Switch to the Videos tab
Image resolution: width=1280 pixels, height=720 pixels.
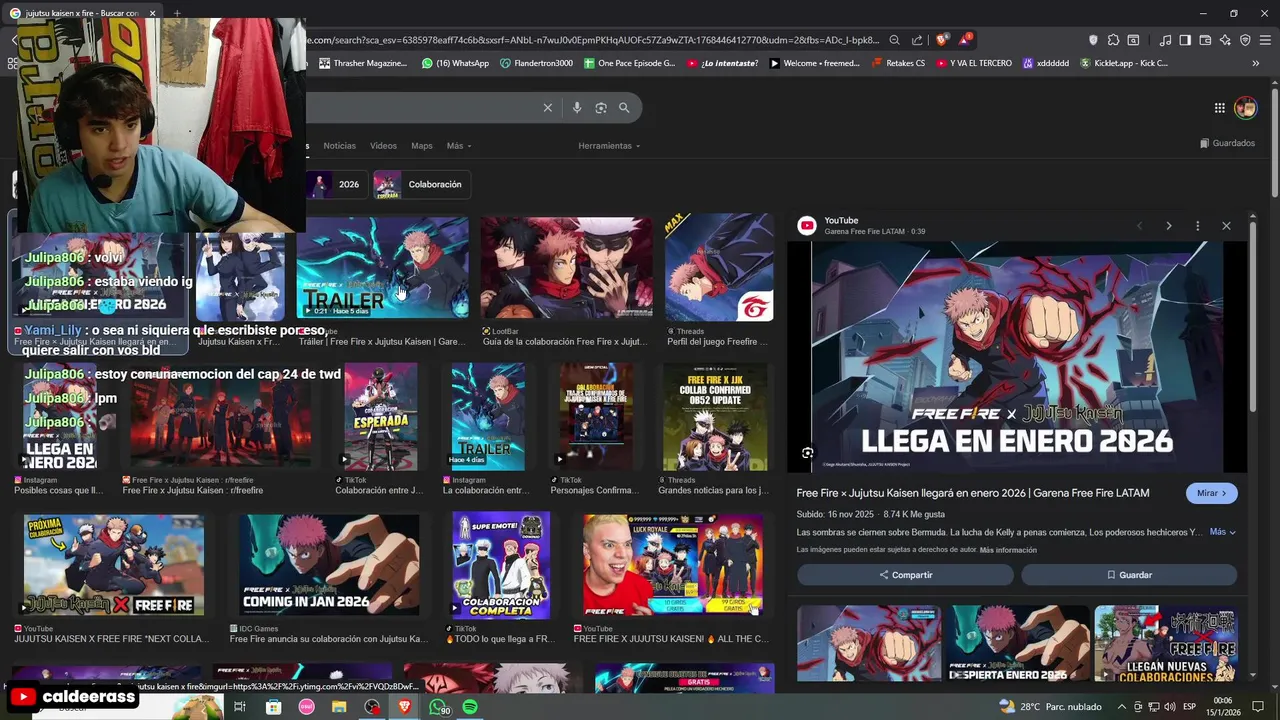[383, 146]
